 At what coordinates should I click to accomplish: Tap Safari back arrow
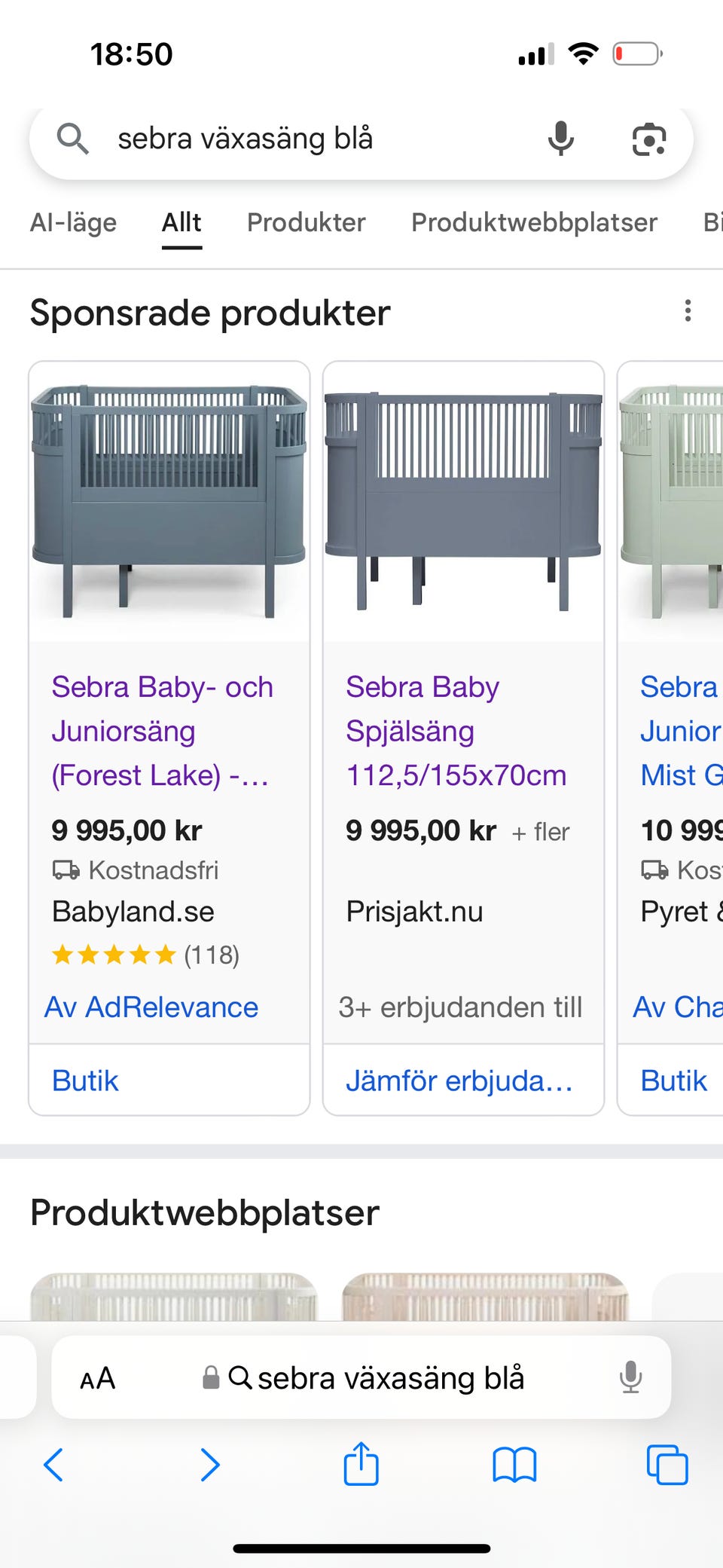(53, 1465)
